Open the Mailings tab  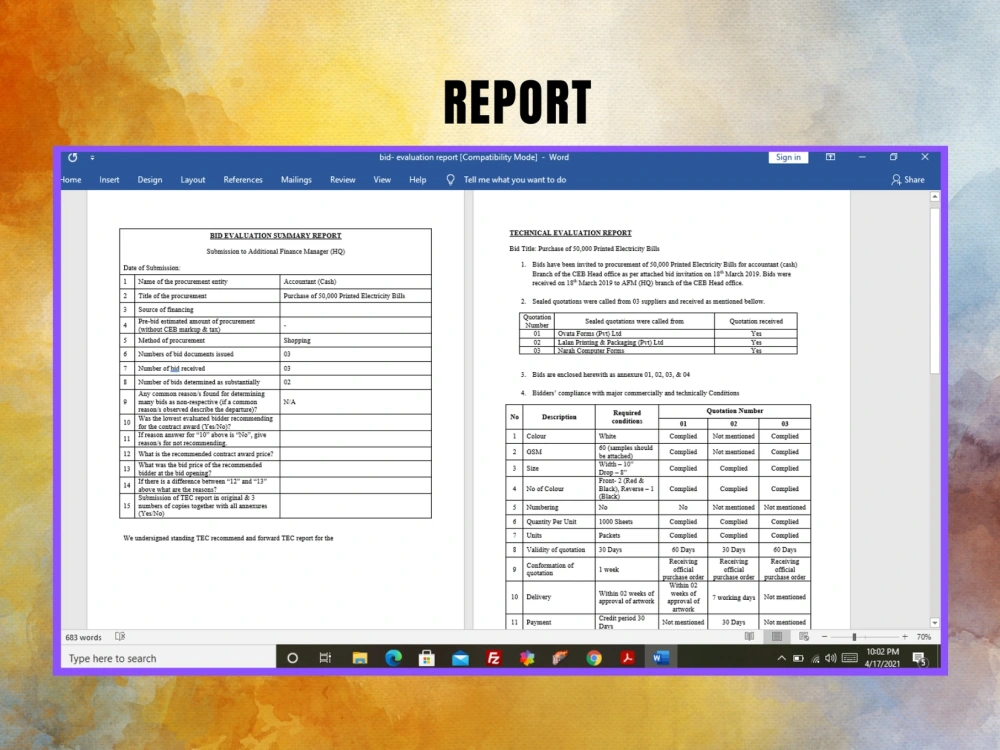click(x=296, y=180)
